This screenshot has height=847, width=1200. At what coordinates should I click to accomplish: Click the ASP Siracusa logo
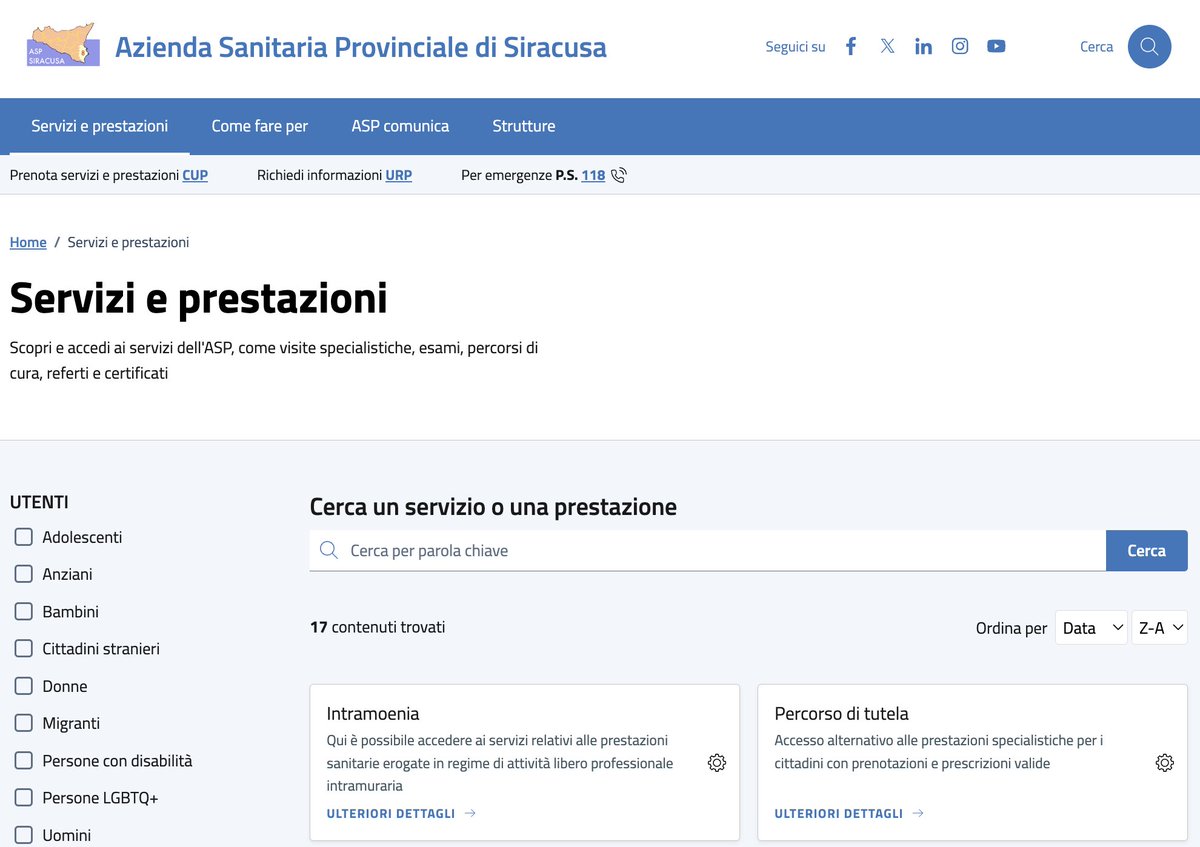pos(62,44)
